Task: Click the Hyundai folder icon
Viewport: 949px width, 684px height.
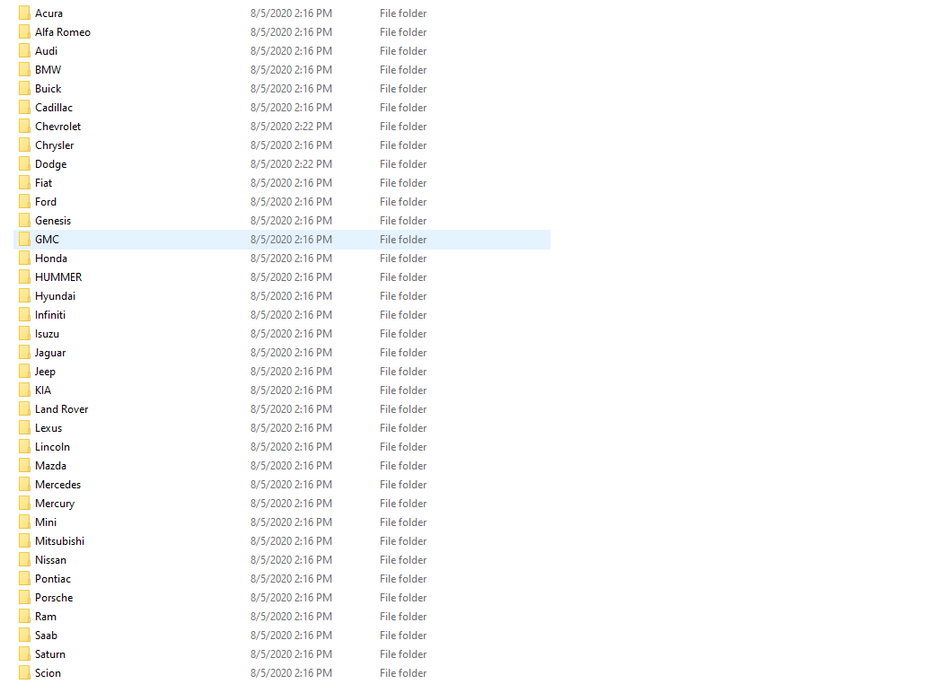Action: pos(24,295)
